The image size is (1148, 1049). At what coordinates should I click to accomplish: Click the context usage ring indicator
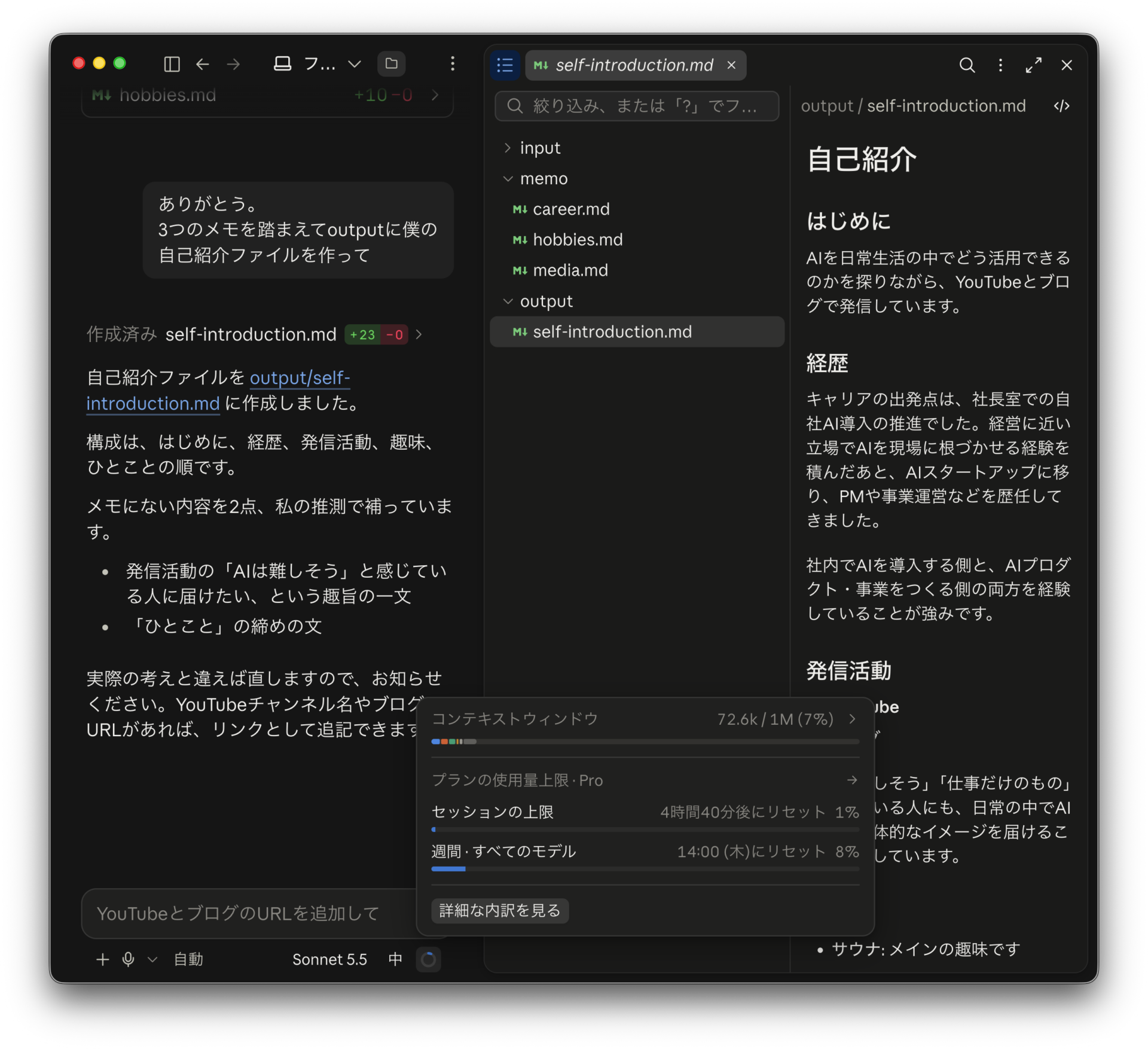click(x=429, y=959)
